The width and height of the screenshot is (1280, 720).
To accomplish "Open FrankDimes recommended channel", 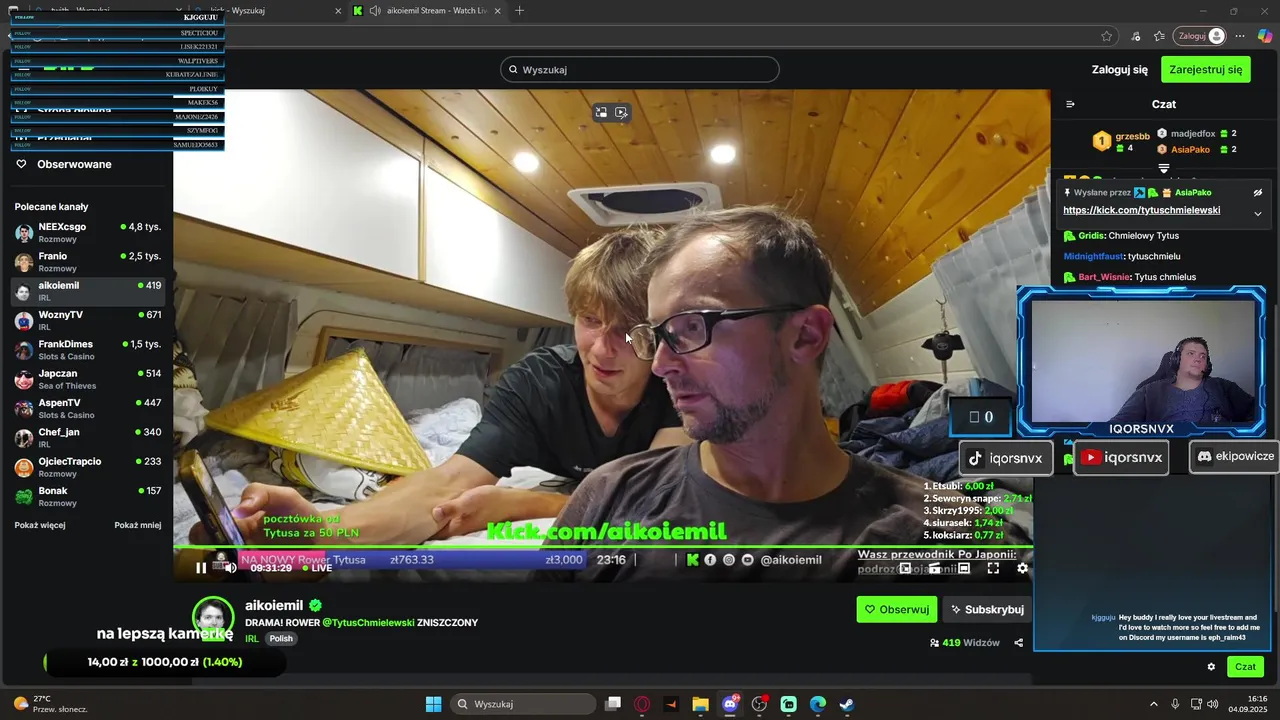I will pyautogui.click(x=87, y=350).
